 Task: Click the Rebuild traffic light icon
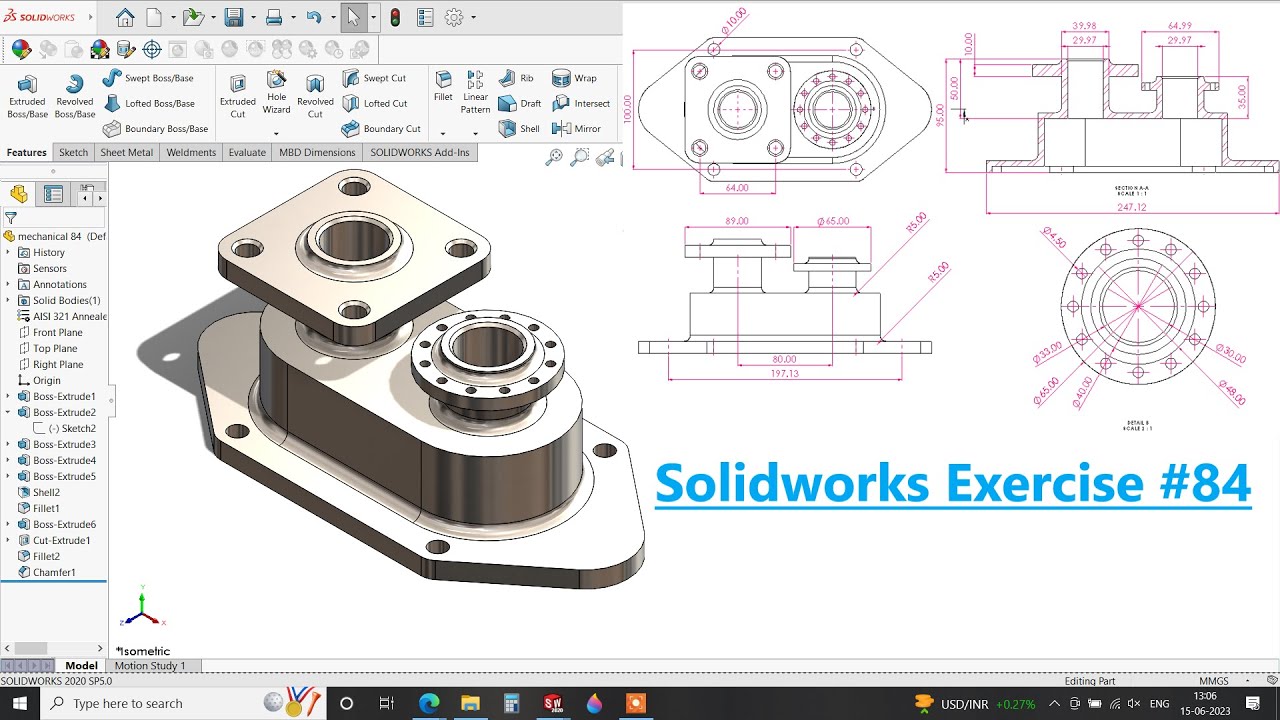pos(395,17)
